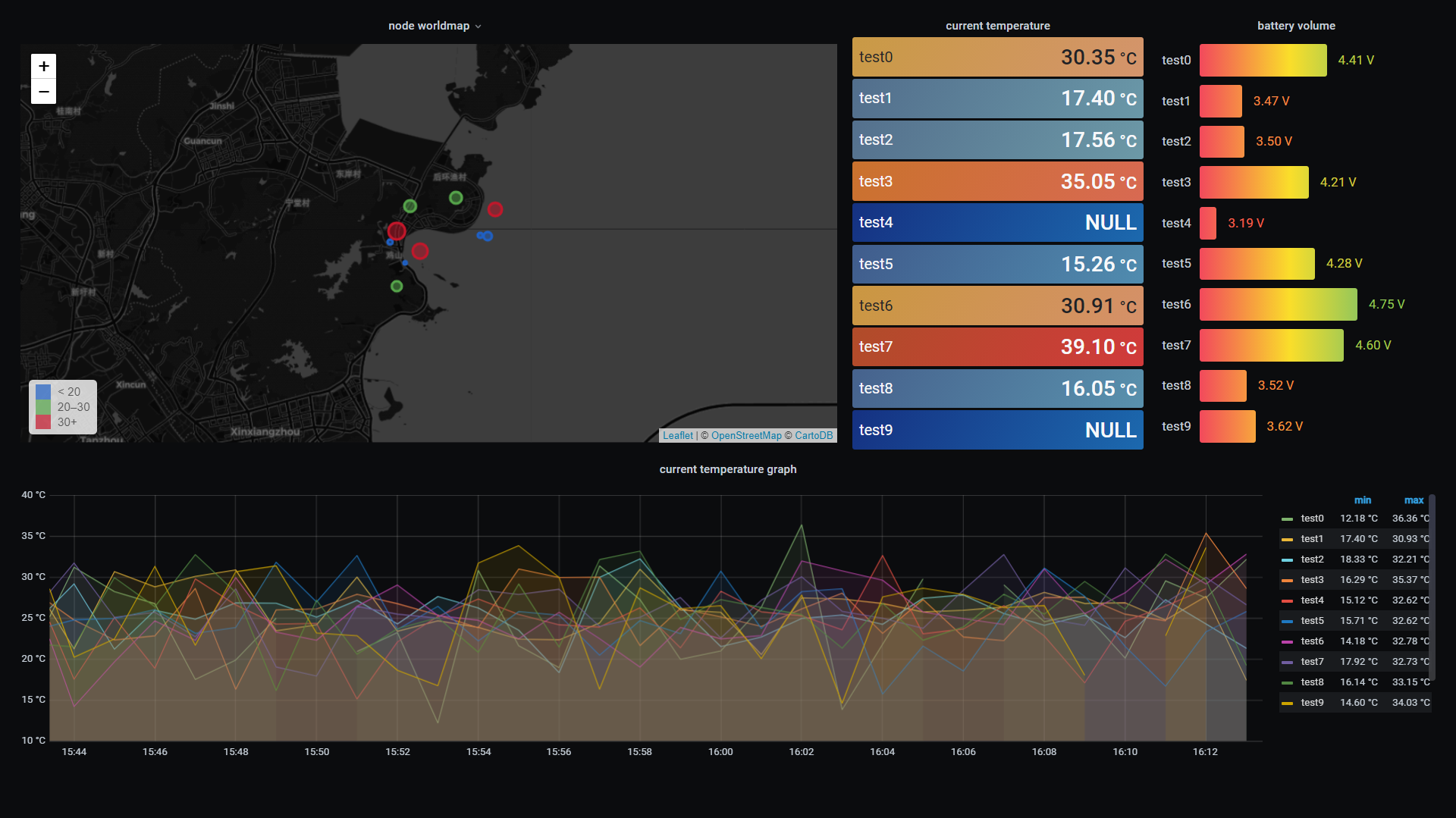Click the large red marker cluster on map
The width and height of the screenshot is (1456, 818).
[397, 231]
